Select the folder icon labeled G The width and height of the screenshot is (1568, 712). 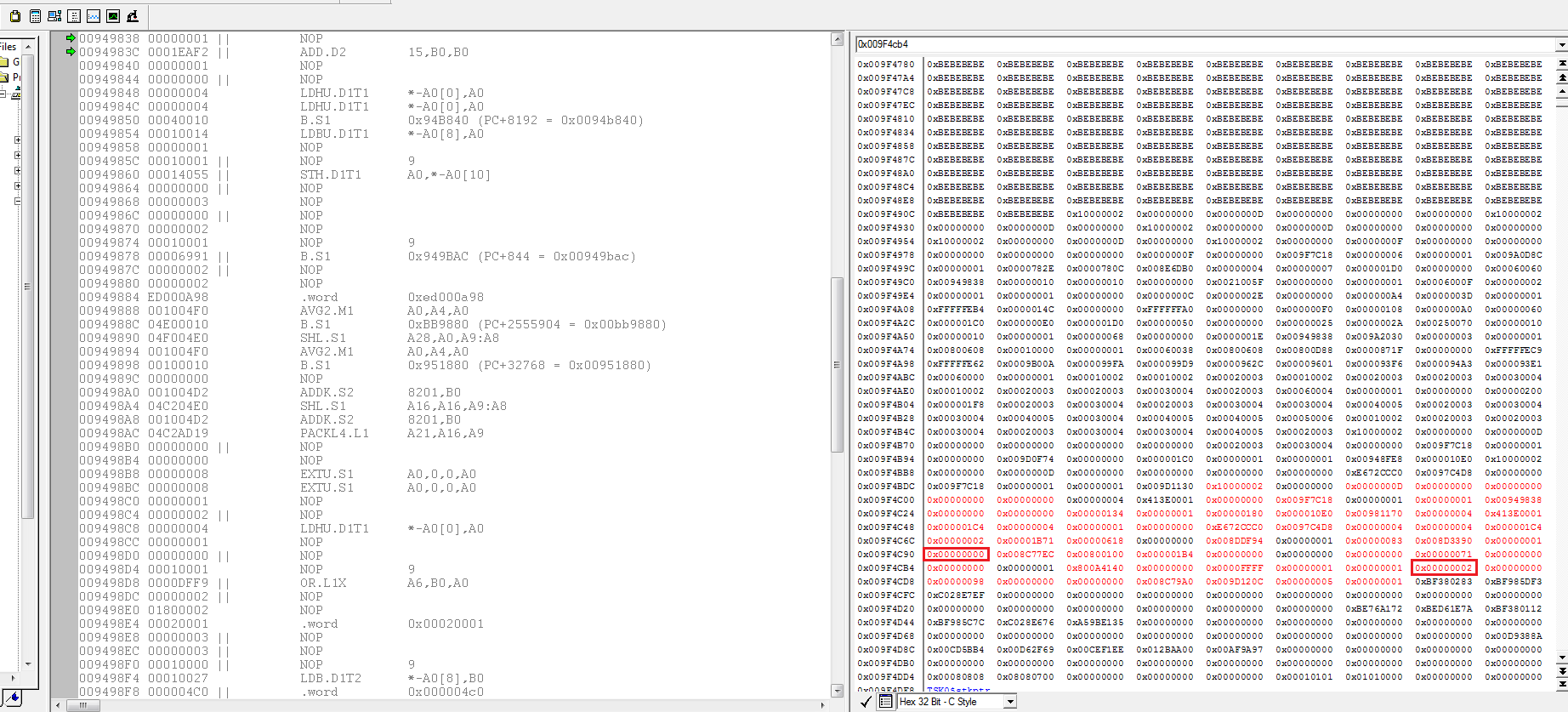[x=4, y=62]
